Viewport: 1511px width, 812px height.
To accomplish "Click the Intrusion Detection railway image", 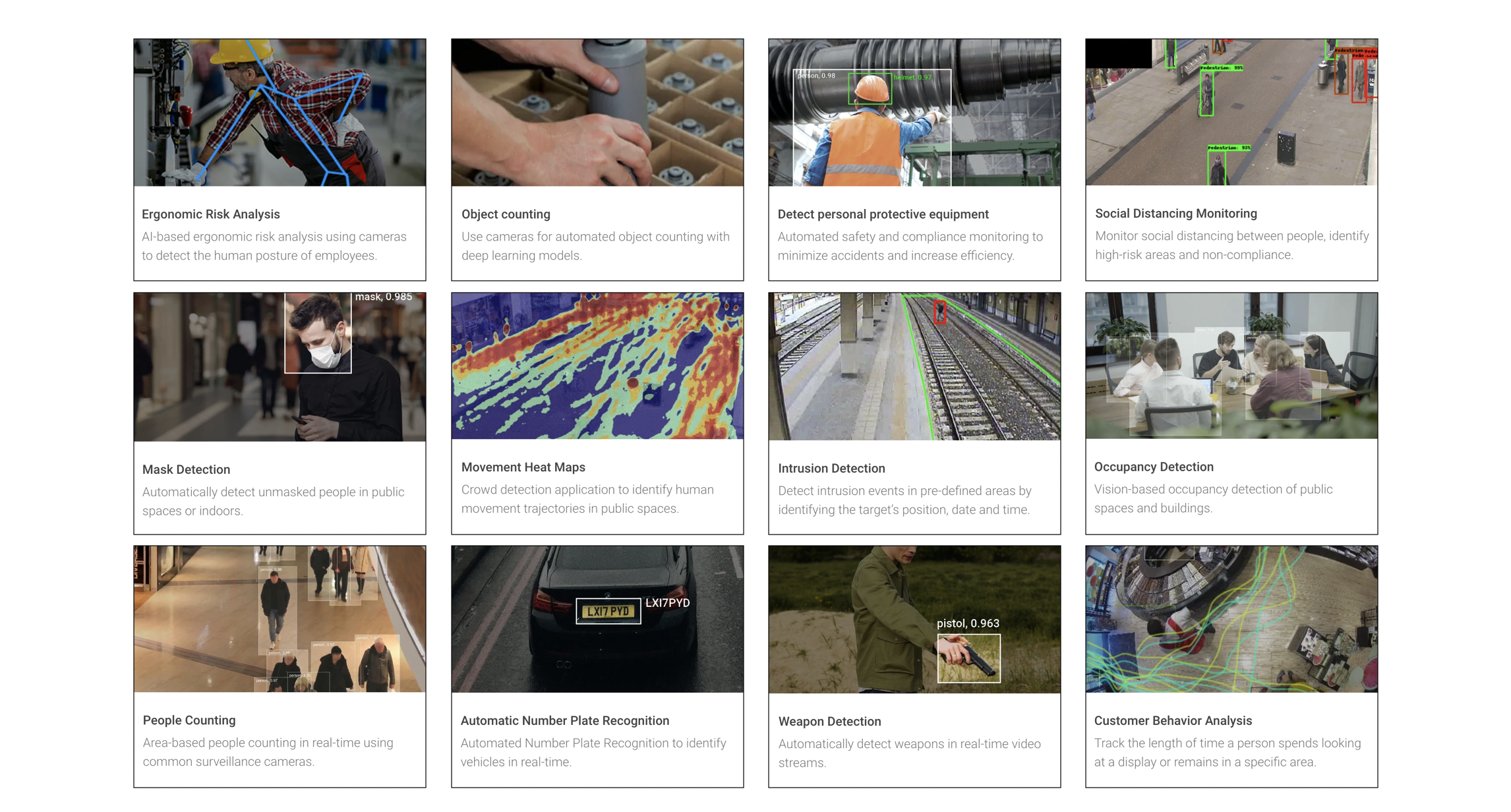I will [x=914, y=366].
